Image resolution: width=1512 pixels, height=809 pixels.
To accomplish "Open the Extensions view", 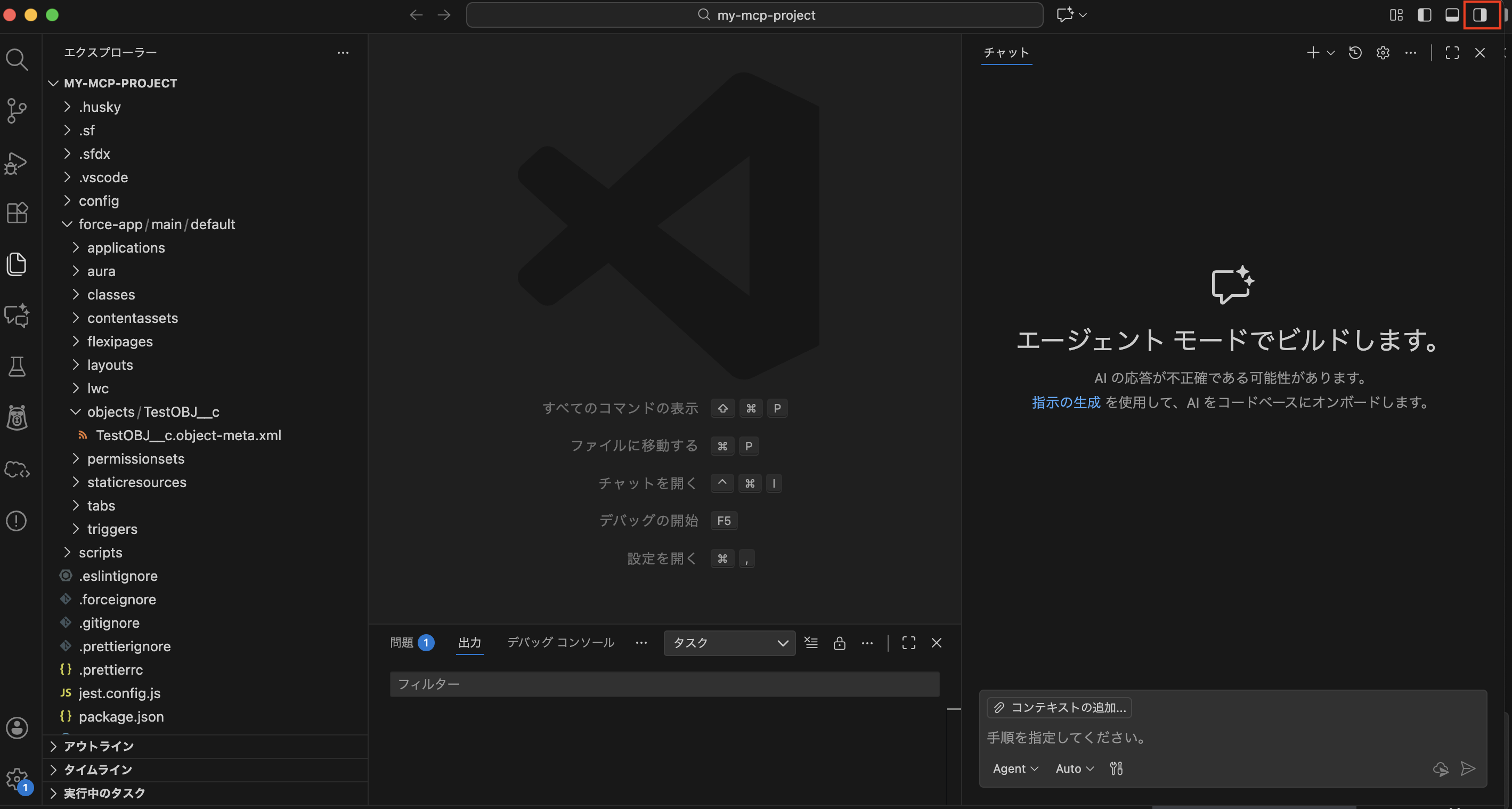I will [17, 213].
